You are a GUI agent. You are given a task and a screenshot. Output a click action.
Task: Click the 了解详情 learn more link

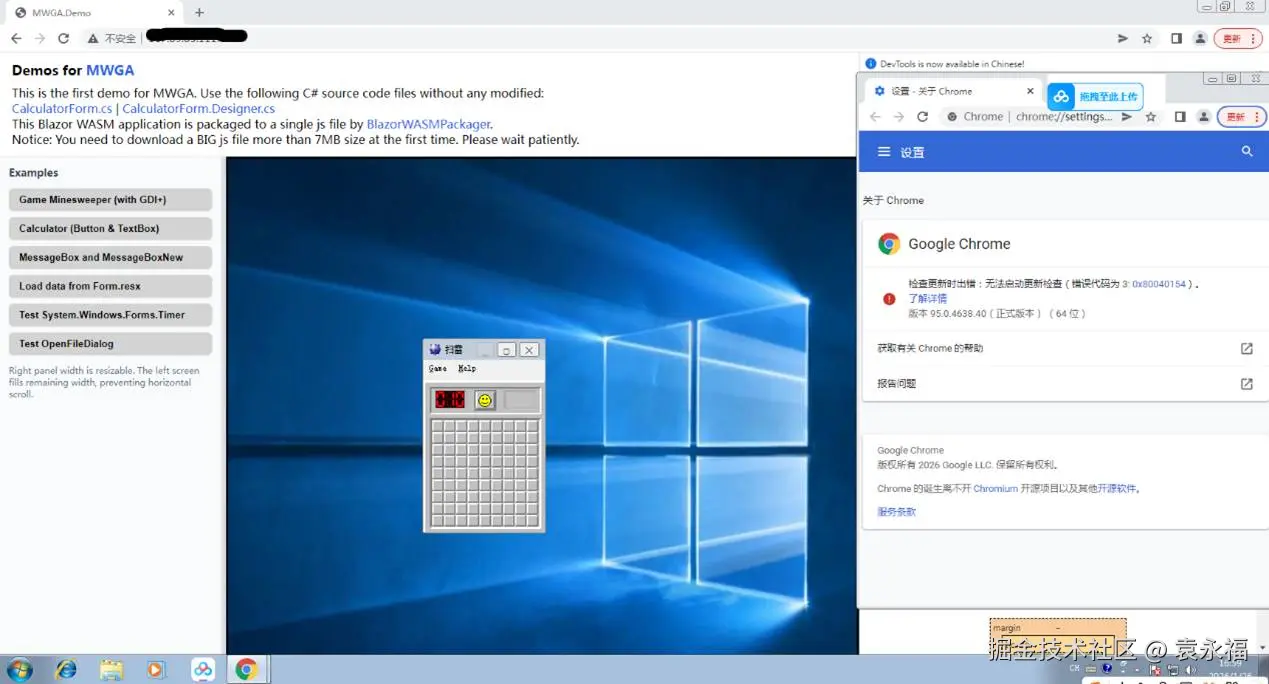point(927,299)
